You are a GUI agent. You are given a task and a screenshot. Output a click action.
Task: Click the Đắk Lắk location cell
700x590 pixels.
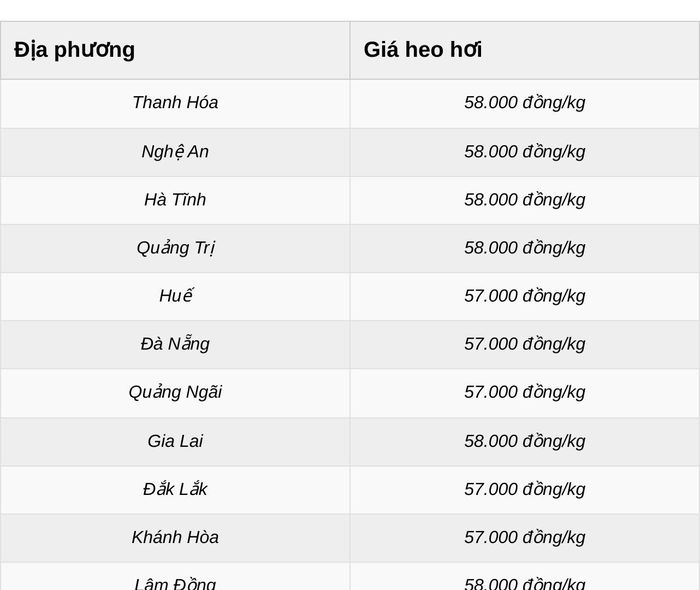(x=175, y=490)
